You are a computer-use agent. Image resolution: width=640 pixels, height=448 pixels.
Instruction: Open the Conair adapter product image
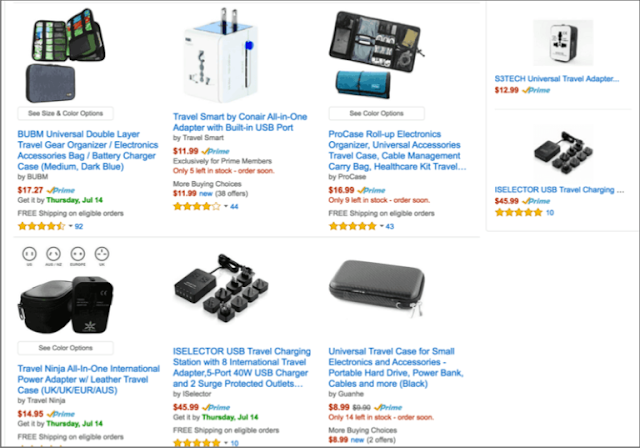222,55
